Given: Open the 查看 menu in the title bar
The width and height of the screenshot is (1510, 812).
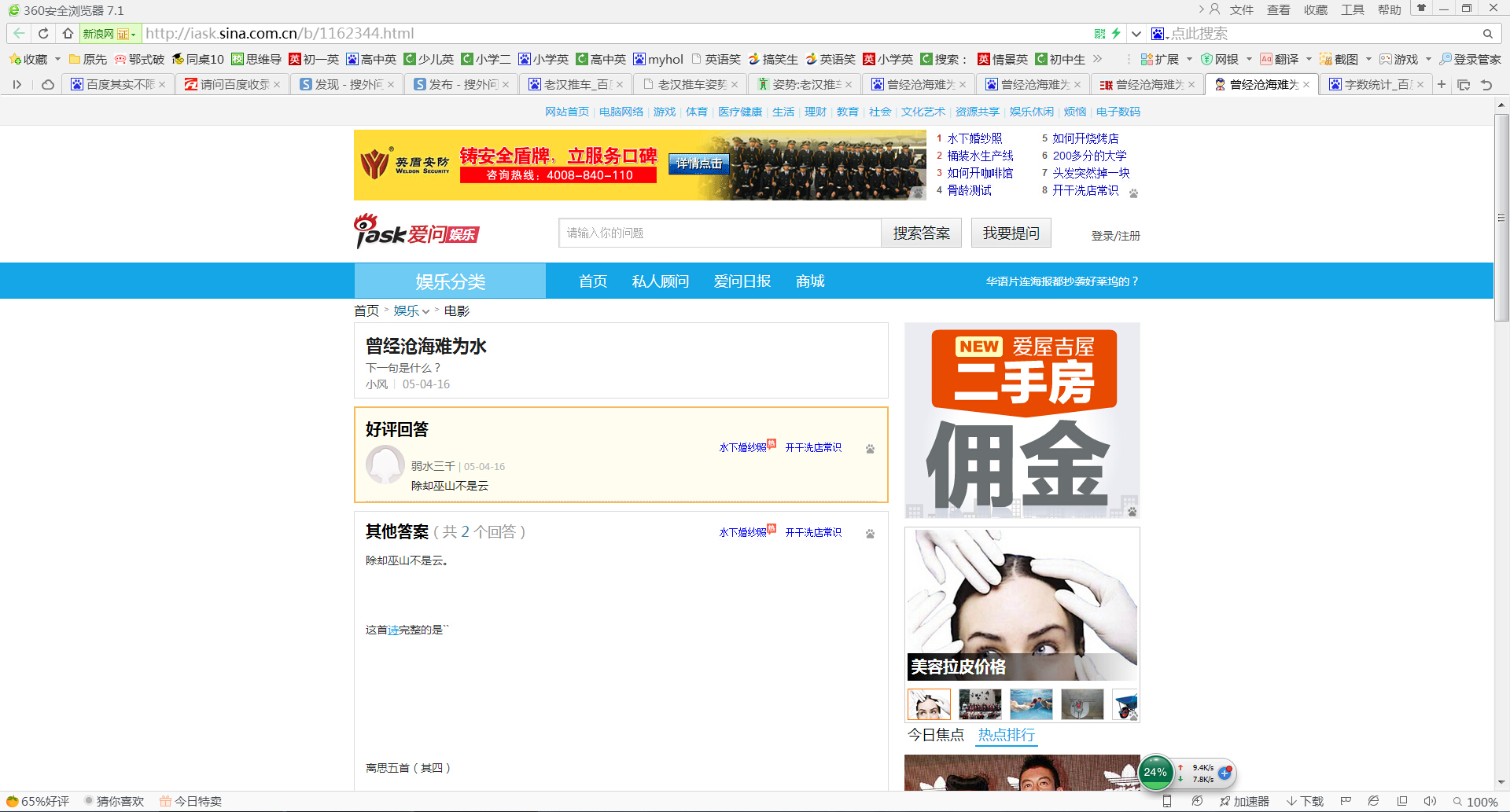Looking at the screenshot, I should click(x=1278, y=9).
